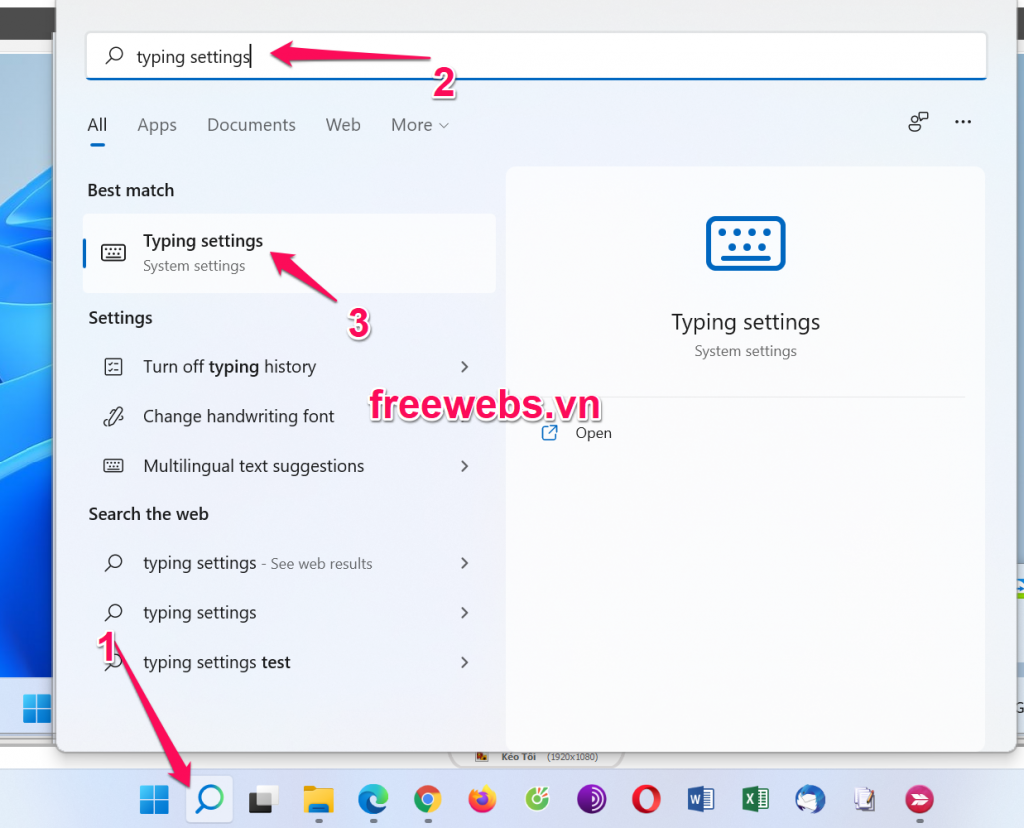This screenshot has width=1024, height=828.
Task: Click the search feedback icon beside the ellipsis
Action: 918,121
